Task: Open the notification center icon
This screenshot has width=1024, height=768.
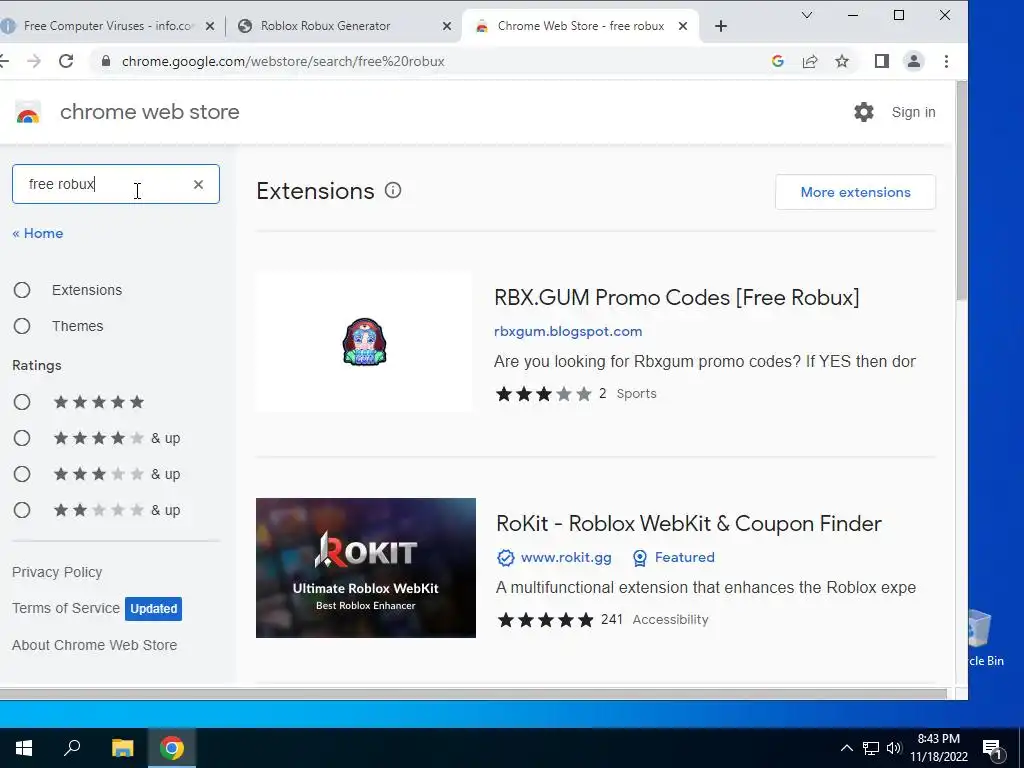Action: [992, 749]
